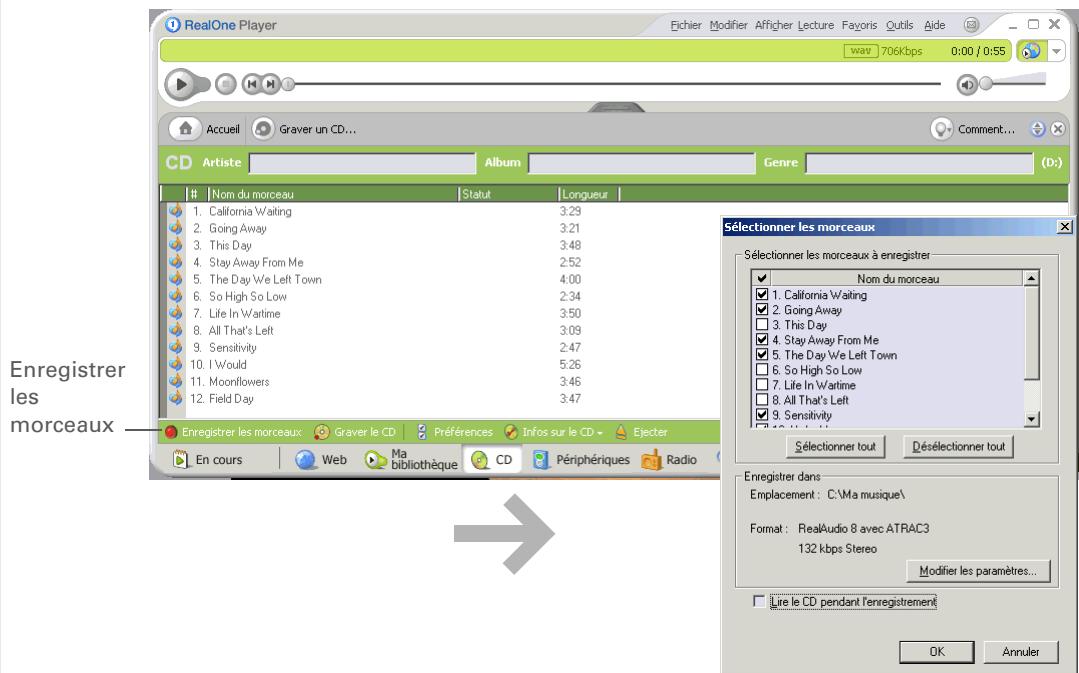Open the Lecture menu
Image resolution: width=1079 pixels, height=673 pixels.
(x=816, y=25)
